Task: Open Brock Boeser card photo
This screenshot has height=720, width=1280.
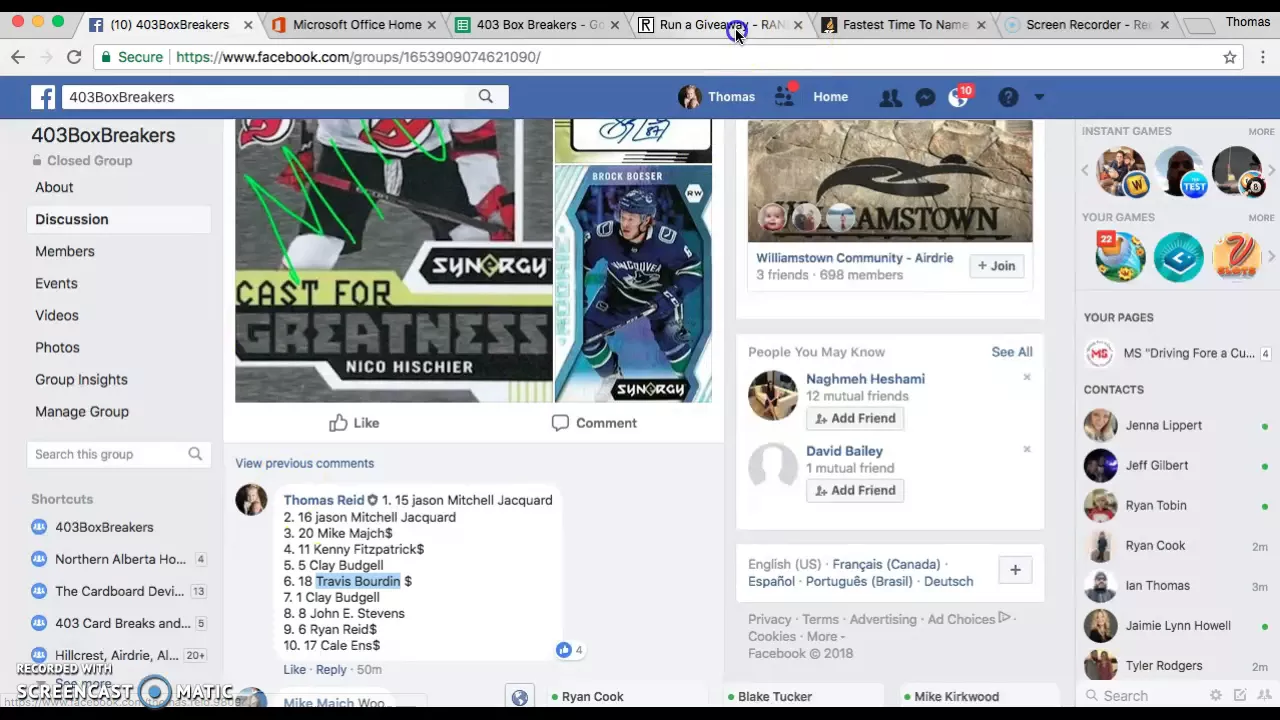Action: coord(633,284)
